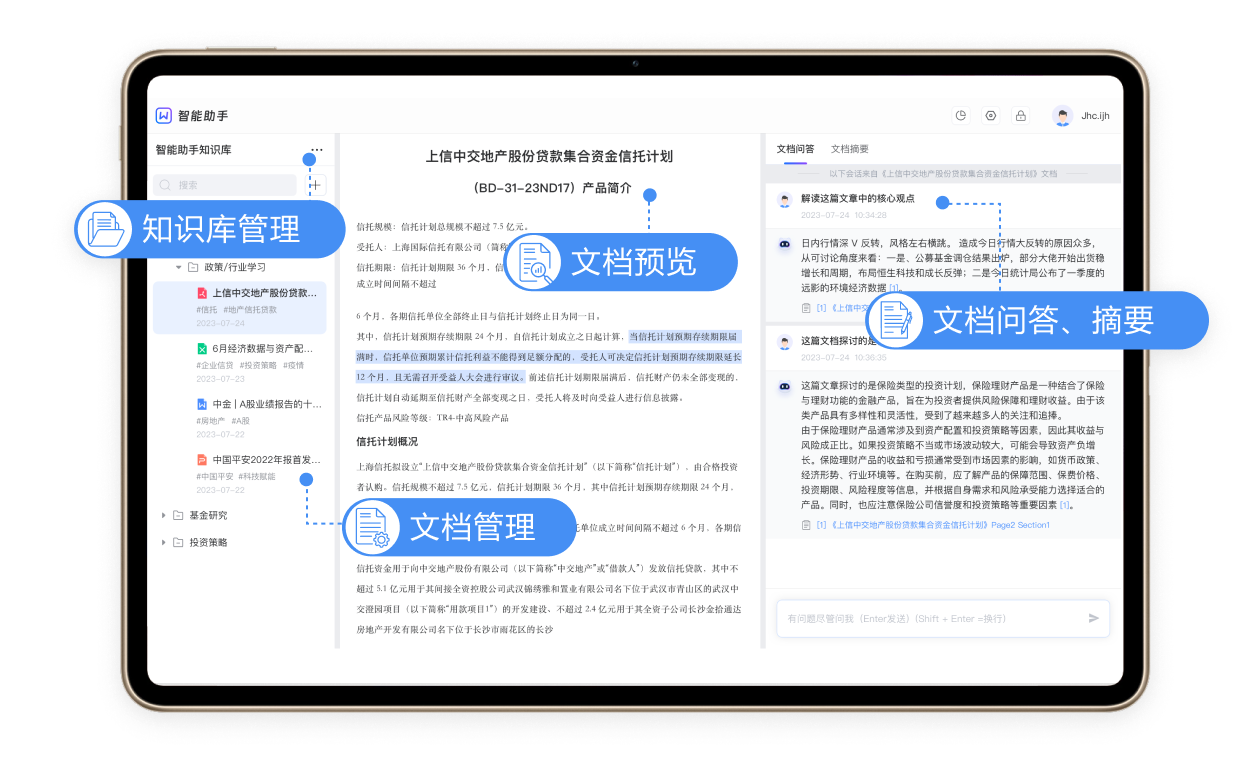1258x770 pixels.
Task: Click the plus button beside search
Action: pyautogui.click(x=315, y=185)
